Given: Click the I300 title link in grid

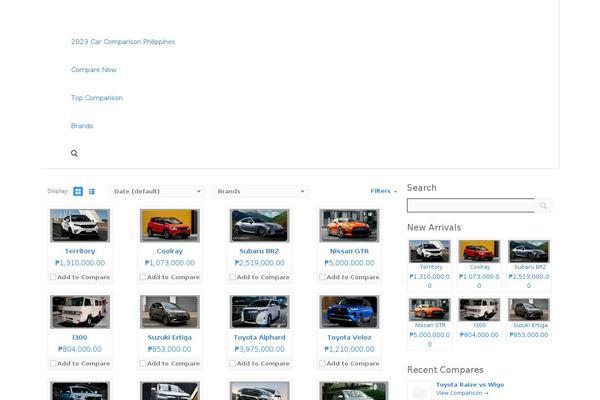Looking at the screenshot, I should point(80,337).
